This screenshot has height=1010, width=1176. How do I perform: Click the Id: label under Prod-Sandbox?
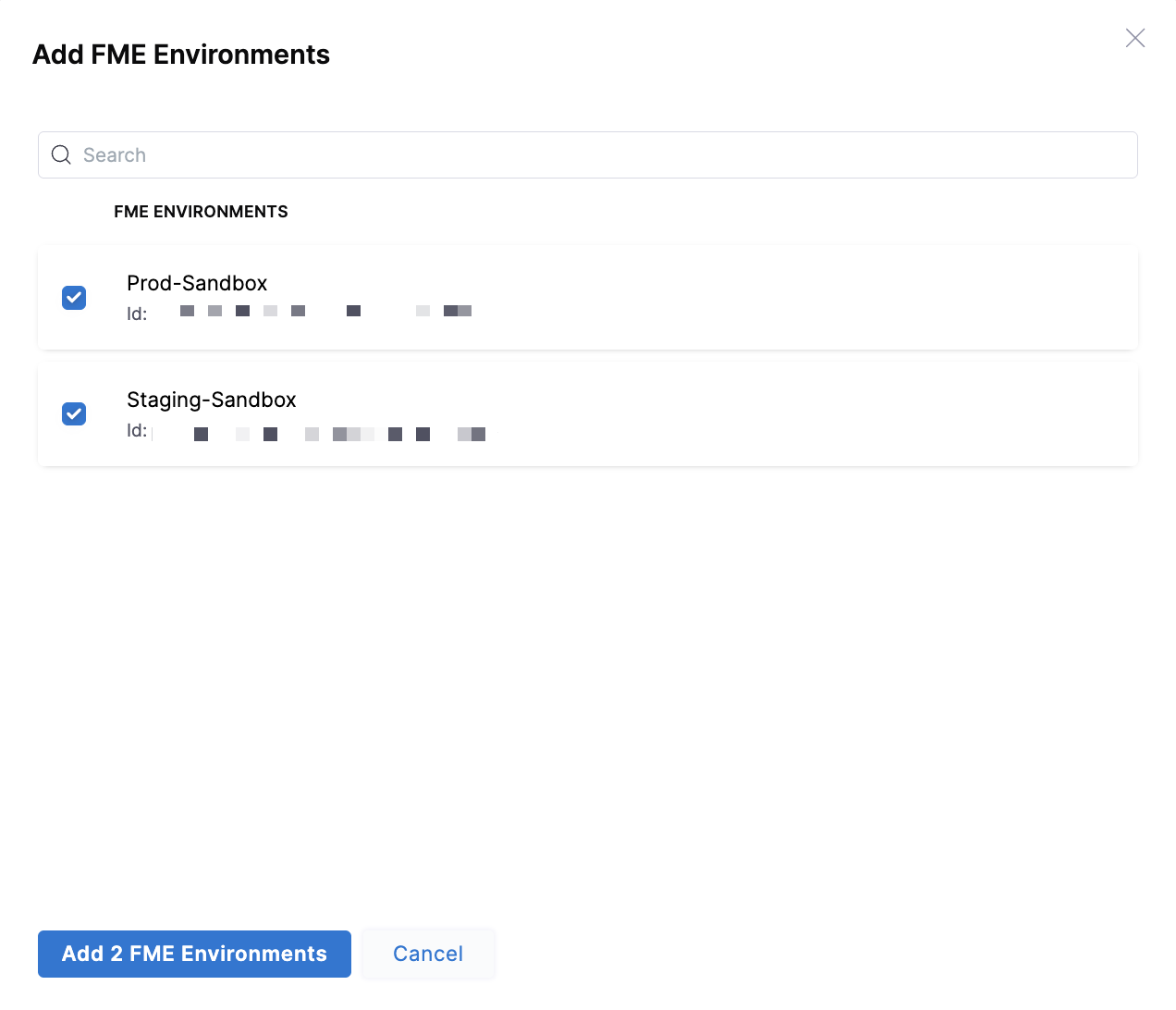(x=137, y=314)
